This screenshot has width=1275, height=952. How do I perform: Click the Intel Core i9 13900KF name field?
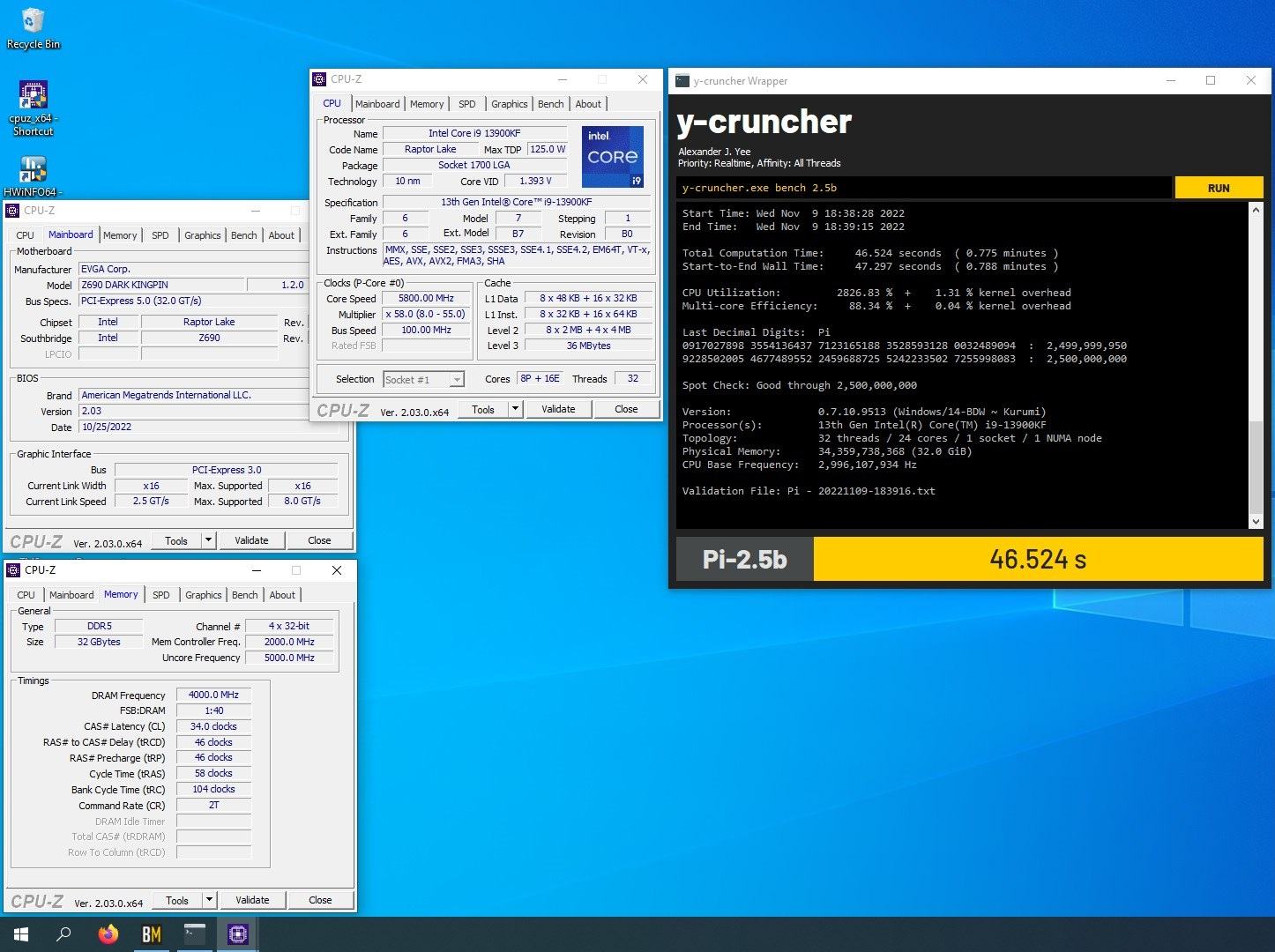[473, 133]
